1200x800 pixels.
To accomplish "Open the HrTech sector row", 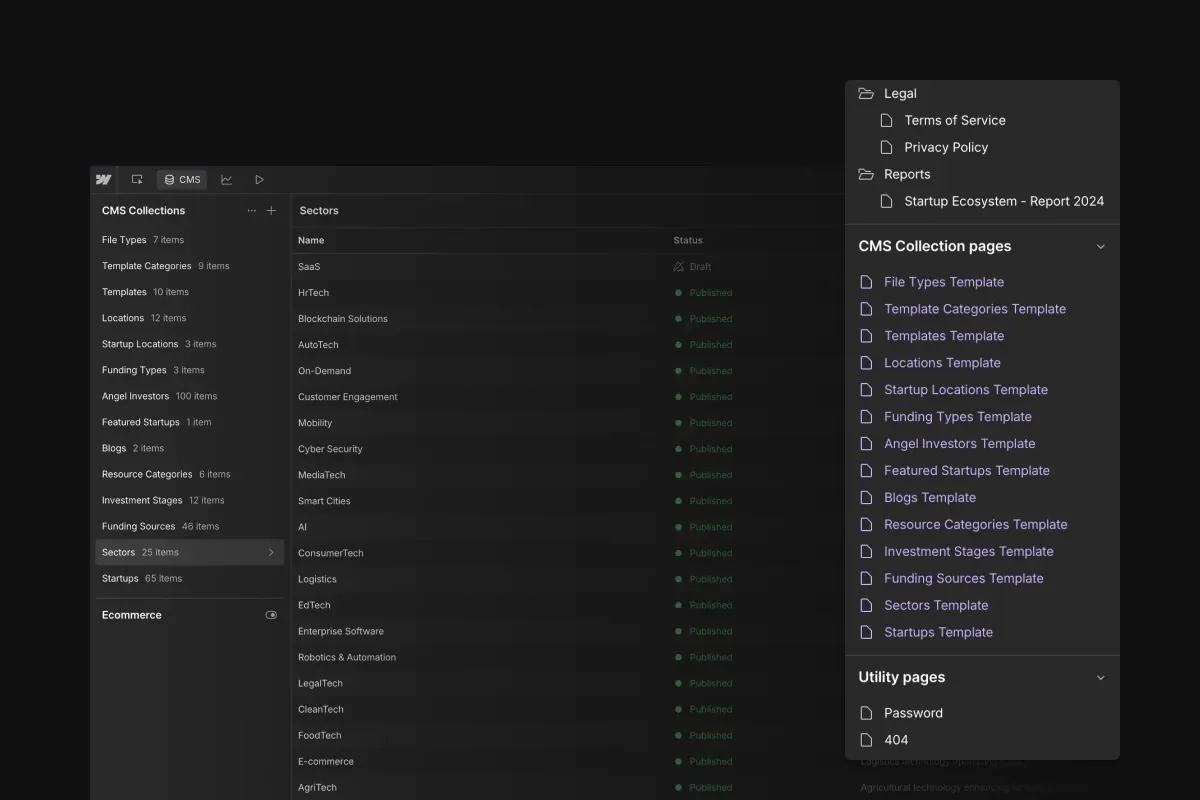I will (568, 293).
